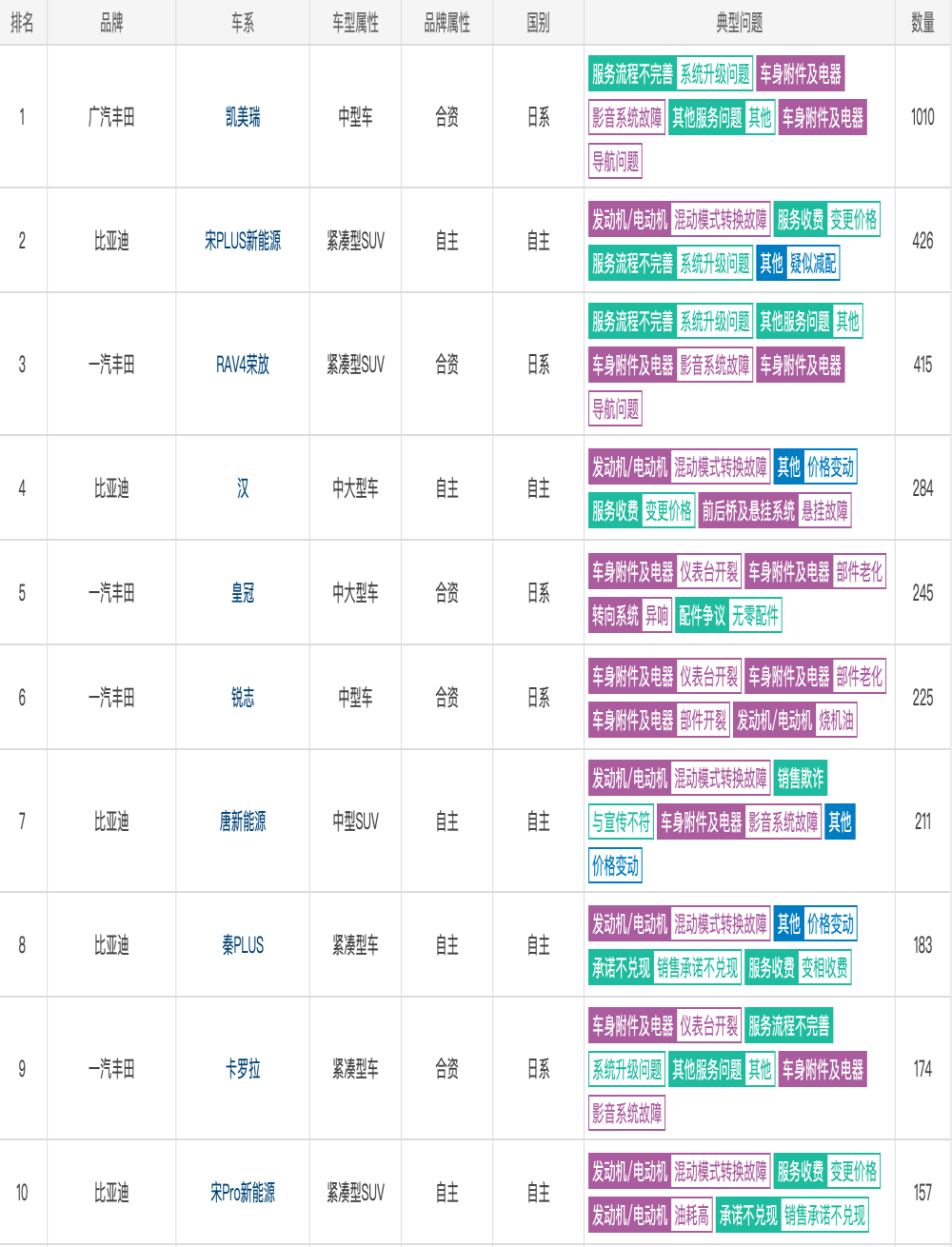
Task: Select the 烧机油 tag in 锐志 row
Action: (x=837, y=721)
